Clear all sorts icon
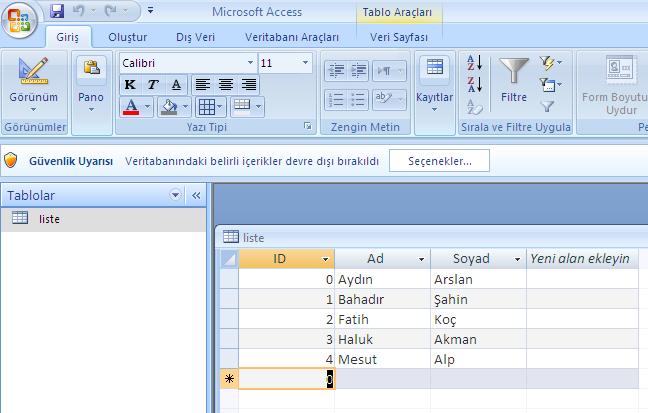The height and width of the screenshot is (413, 648). coord(474,107)
